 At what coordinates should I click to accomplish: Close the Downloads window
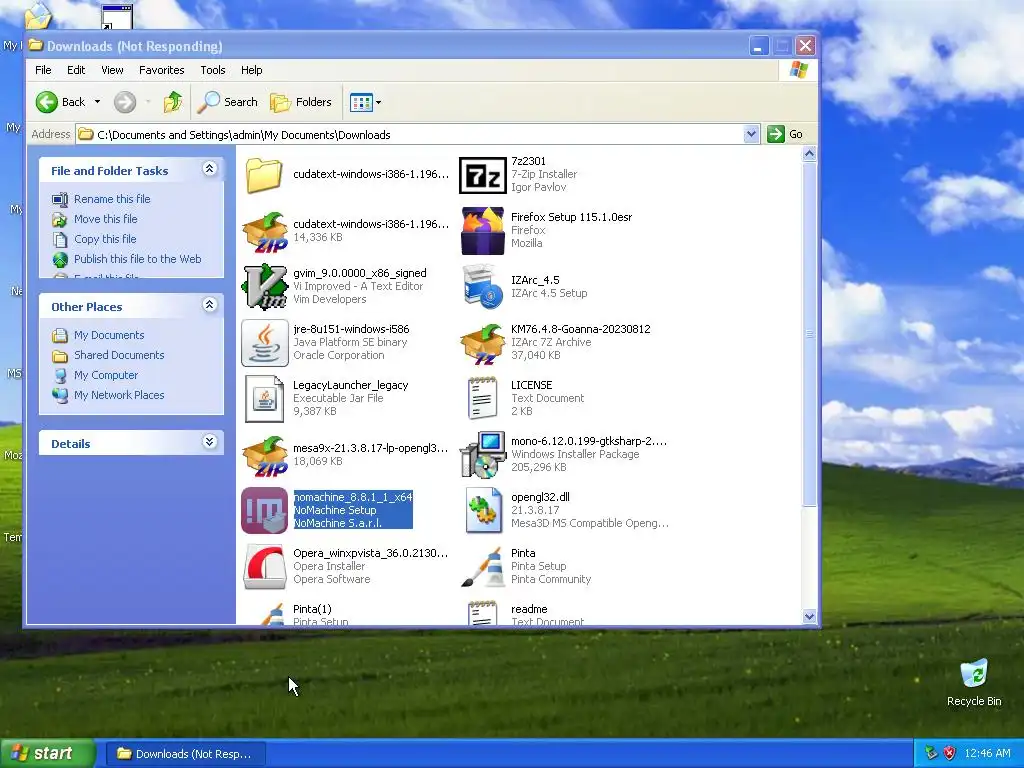(x=805, y=46)
